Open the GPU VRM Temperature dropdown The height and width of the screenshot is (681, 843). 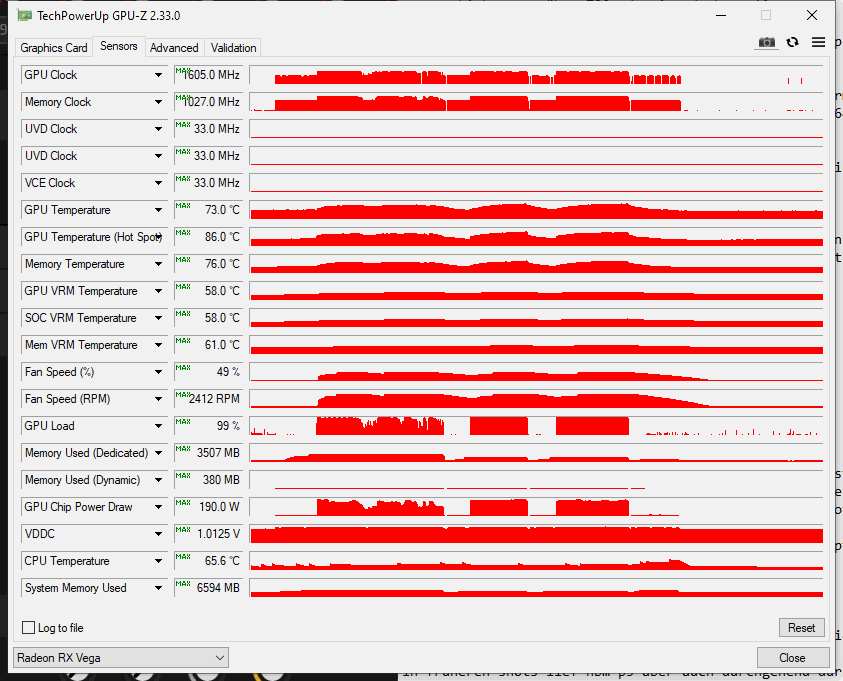click(x=158, y=291)
